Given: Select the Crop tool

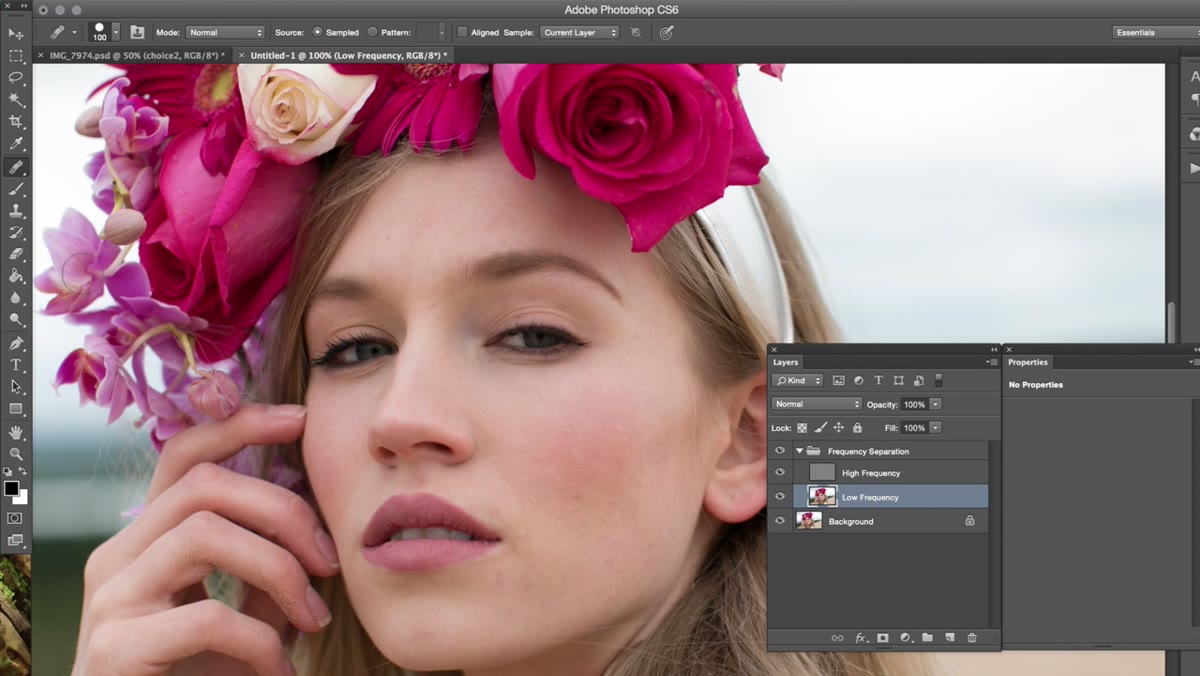Looking at the screenshot, I should click(x=16, y=122).
